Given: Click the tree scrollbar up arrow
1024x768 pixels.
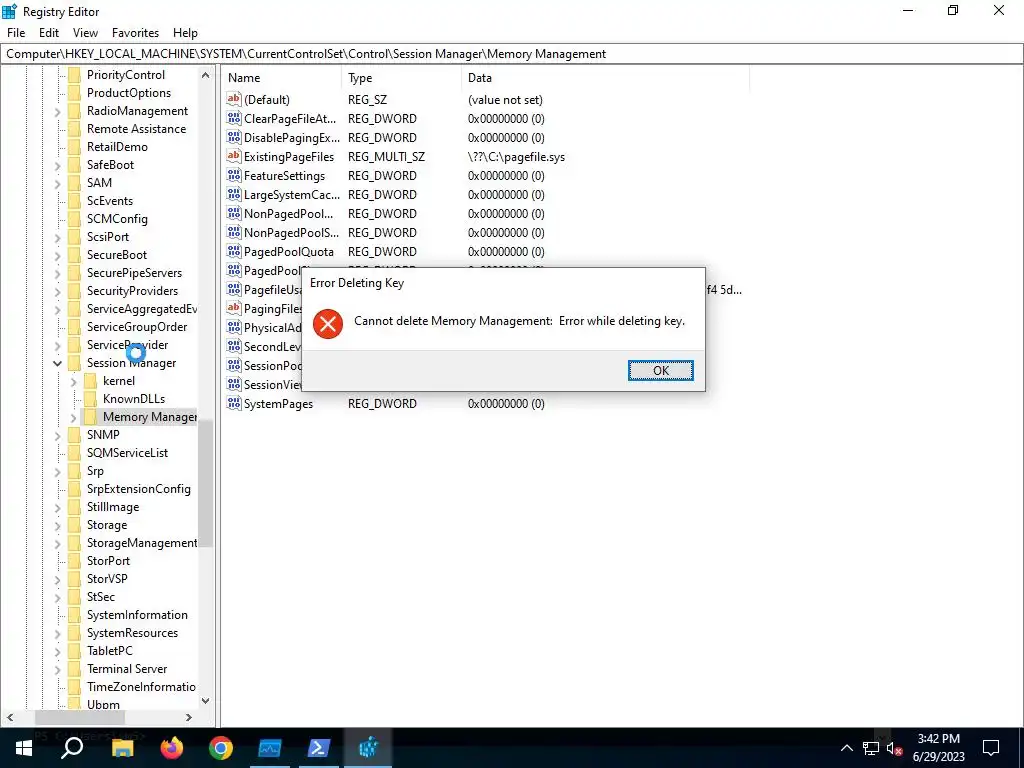Looking at the screenshot, I should coord(206,75).
